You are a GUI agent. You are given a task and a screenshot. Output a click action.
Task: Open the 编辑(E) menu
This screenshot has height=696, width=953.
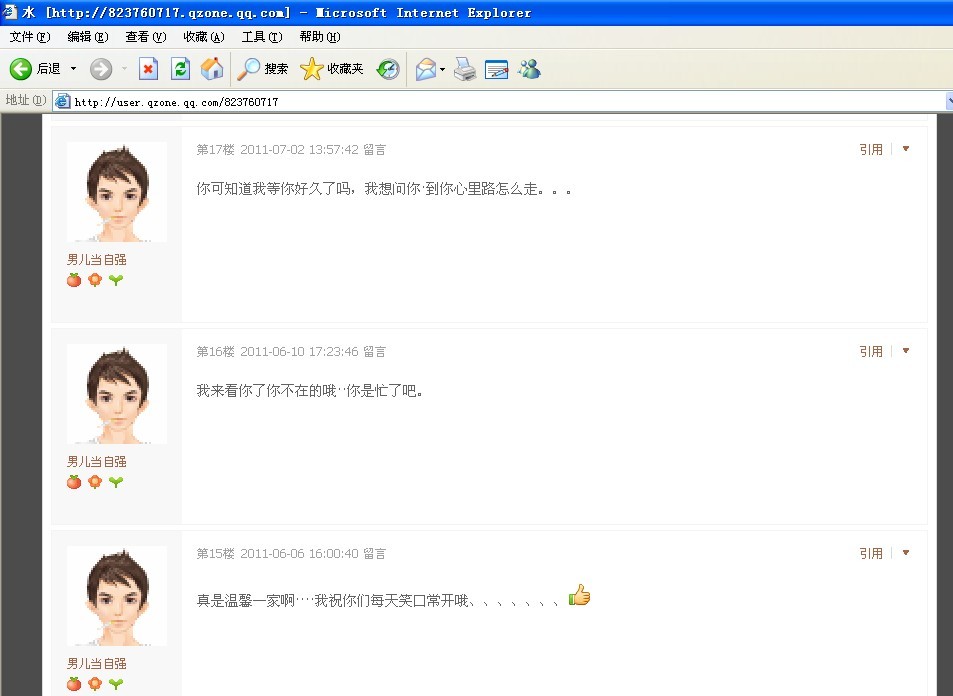(x=88, y=37)
